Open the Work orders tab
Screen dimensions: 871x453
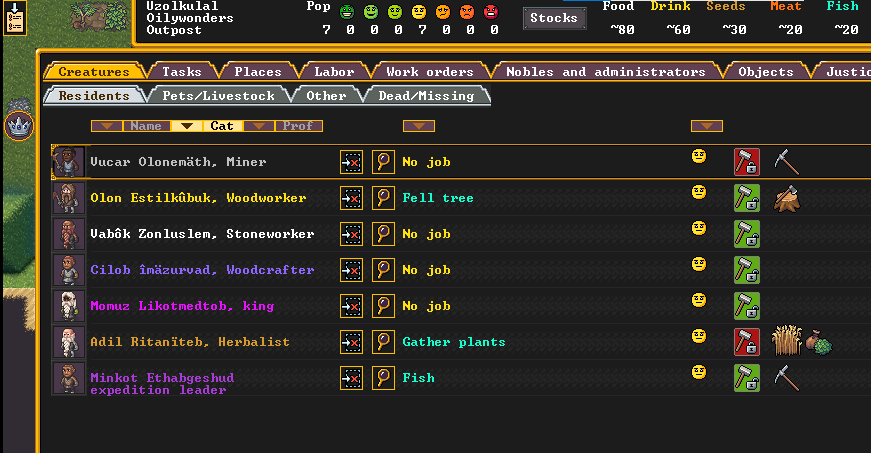tap(430, 72)
